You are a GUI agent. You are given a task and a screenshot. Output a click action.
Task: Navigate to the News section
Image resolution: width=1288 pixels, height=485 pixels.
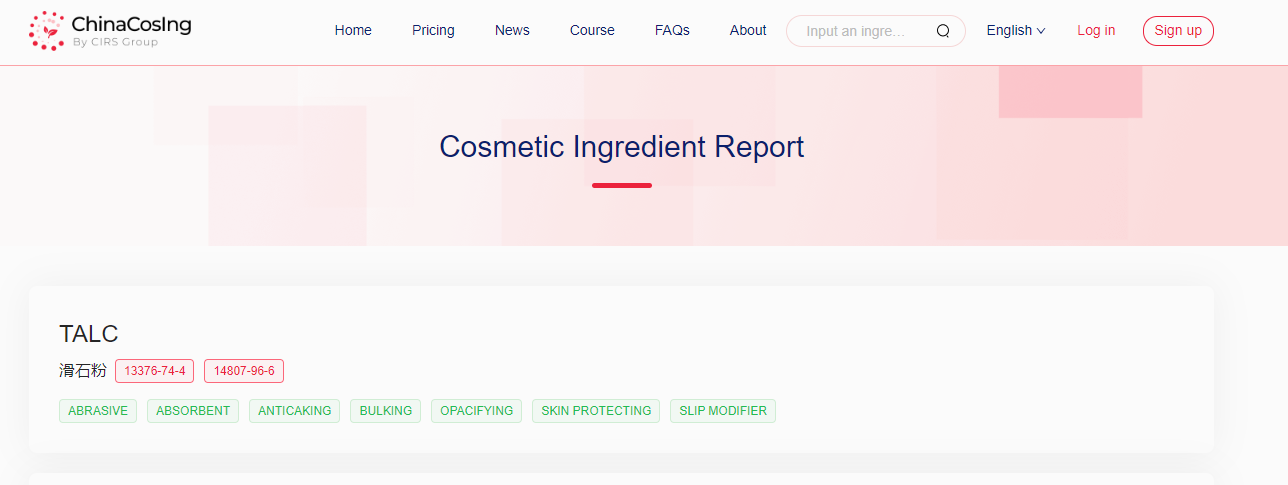click(512, 31)
